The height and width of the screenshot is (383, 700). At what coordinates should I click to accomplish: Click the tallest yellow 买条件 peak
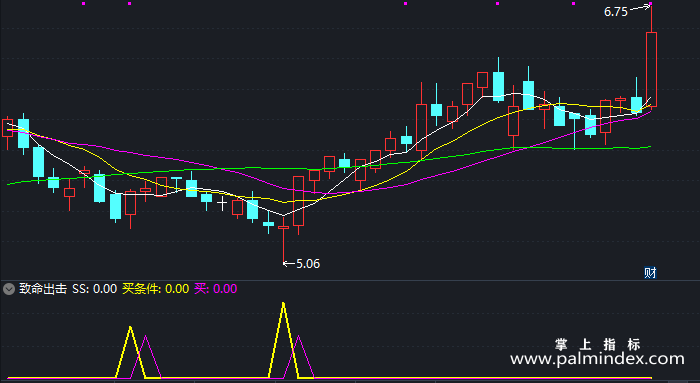pyautogui.click(x=283, y=305)
